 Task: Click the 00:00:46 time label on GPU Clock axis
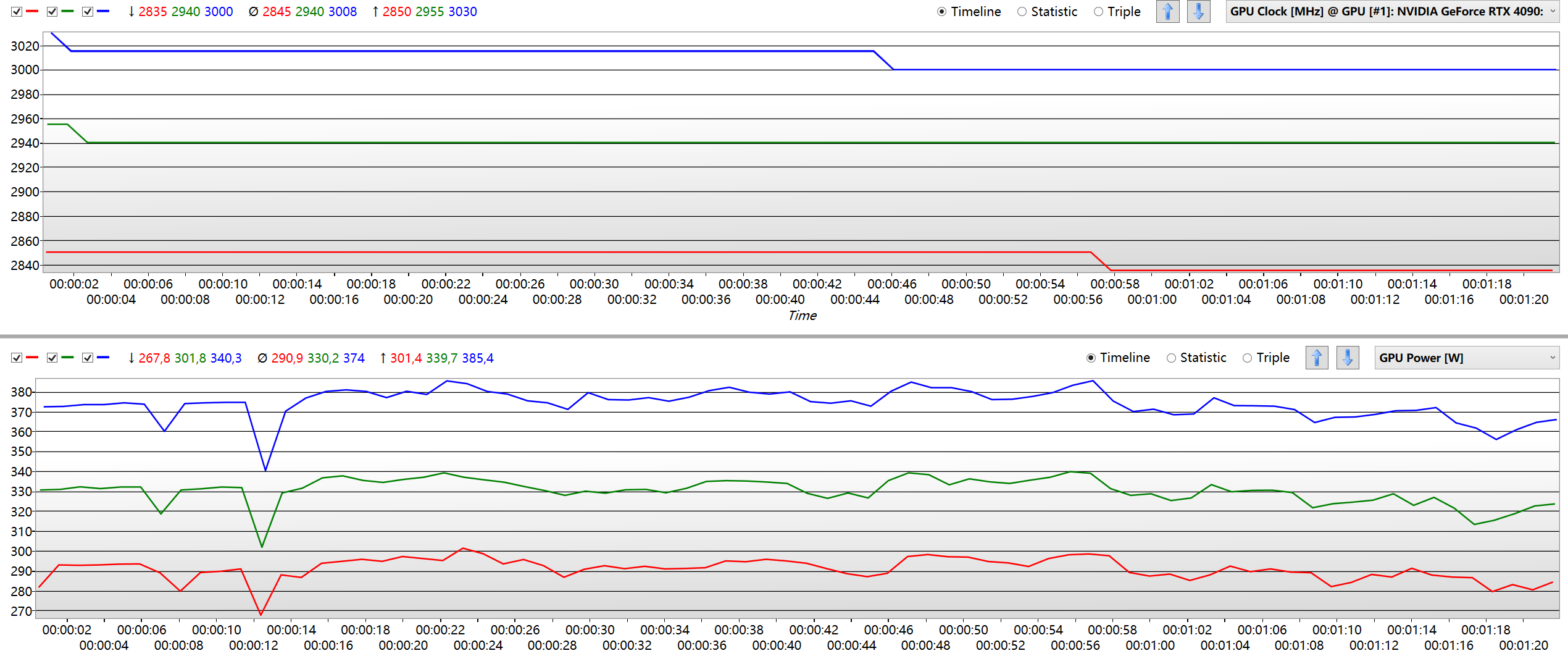[891, 284]
